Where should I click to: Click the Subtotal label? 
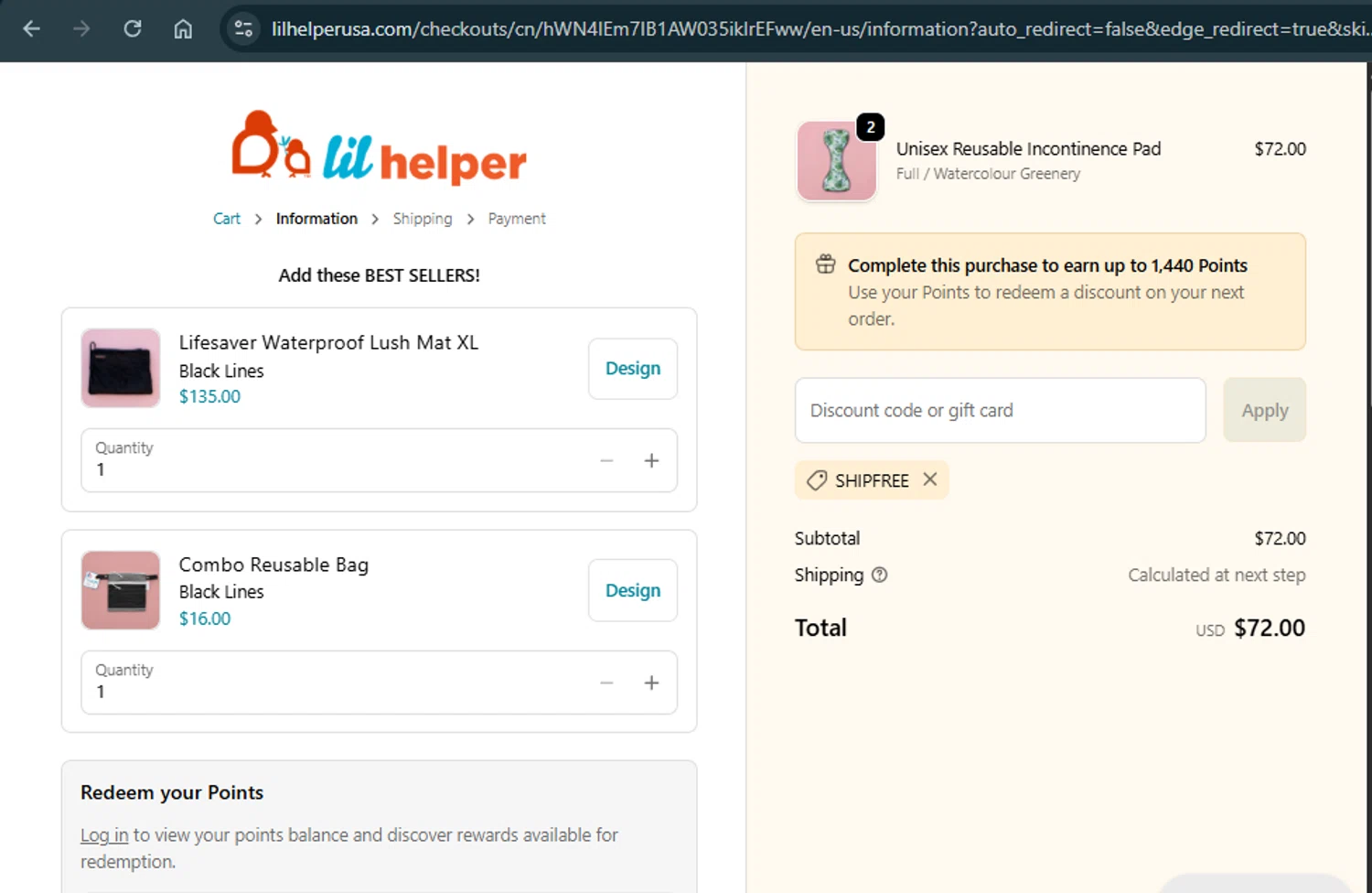coord(827,538)
